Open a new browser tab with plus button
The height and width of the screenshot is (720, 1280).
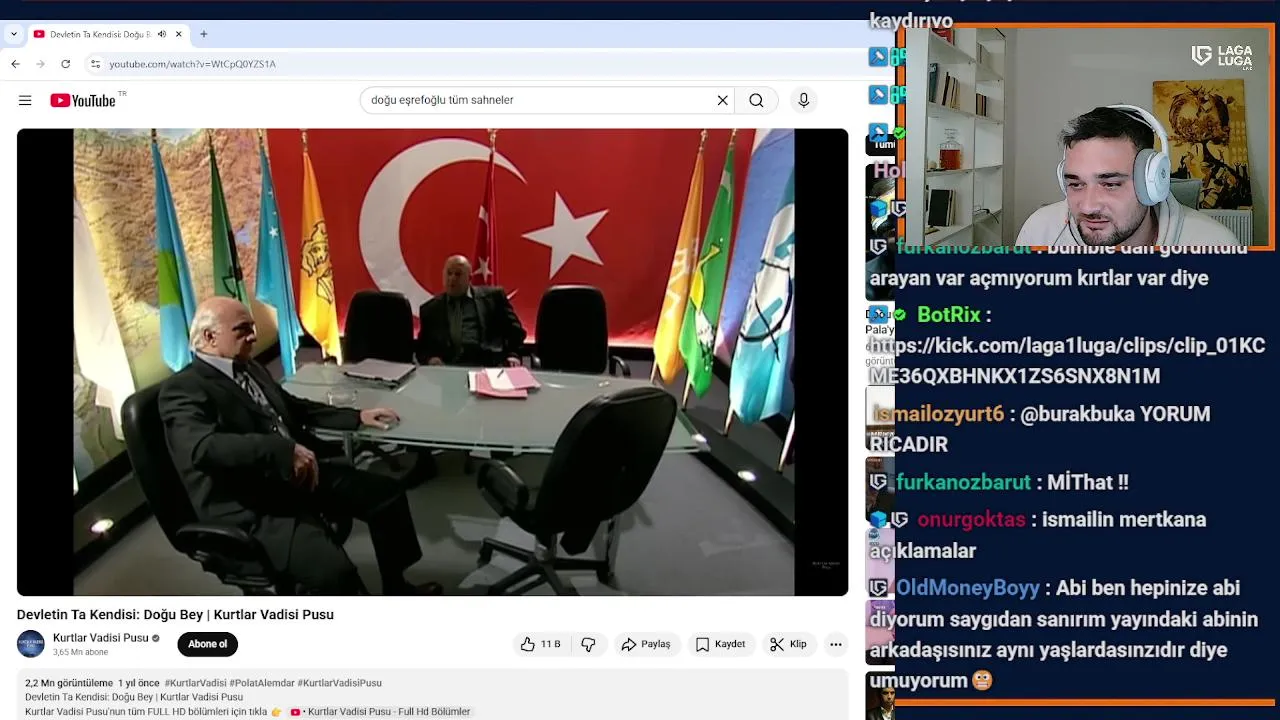(x=204, y=34)
